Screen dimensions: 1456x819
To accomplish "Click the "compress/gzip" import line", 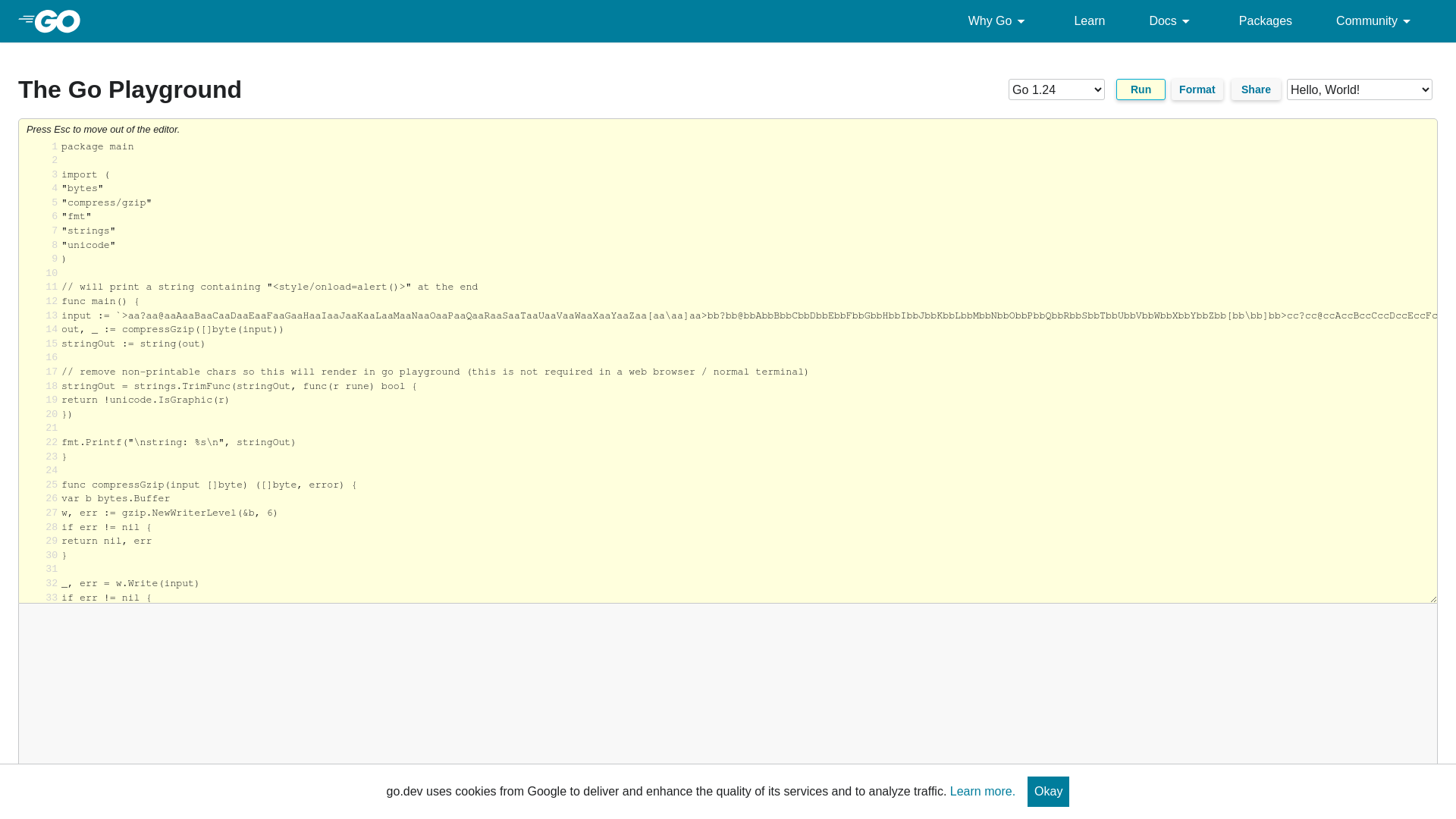I will (x=106, y=203).
